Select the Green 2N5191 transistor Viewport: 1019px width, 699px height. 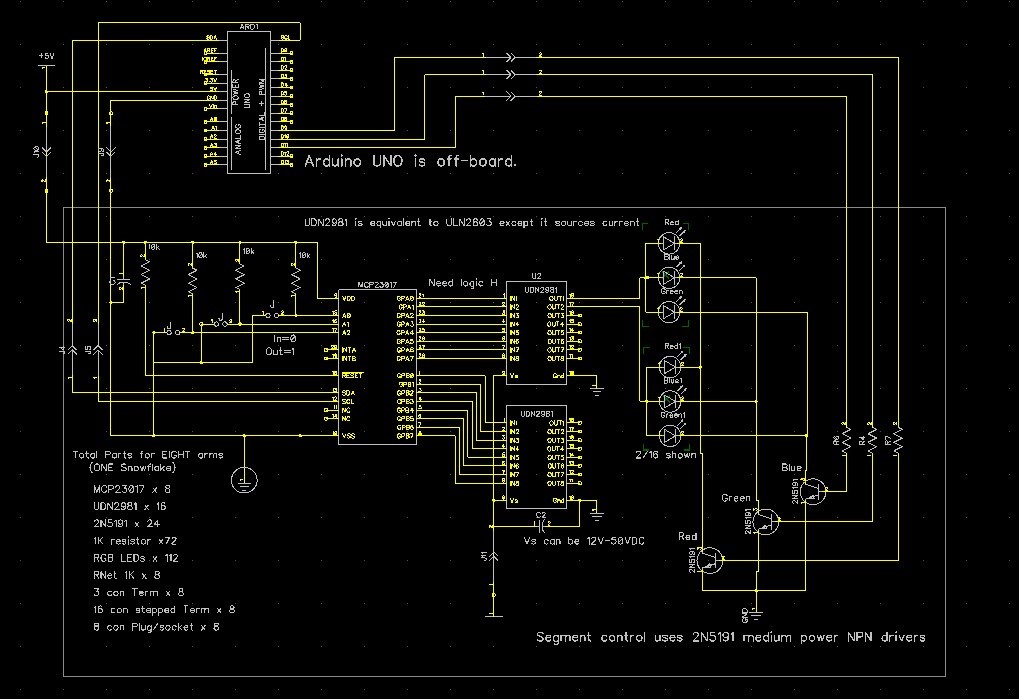point(765,520)
